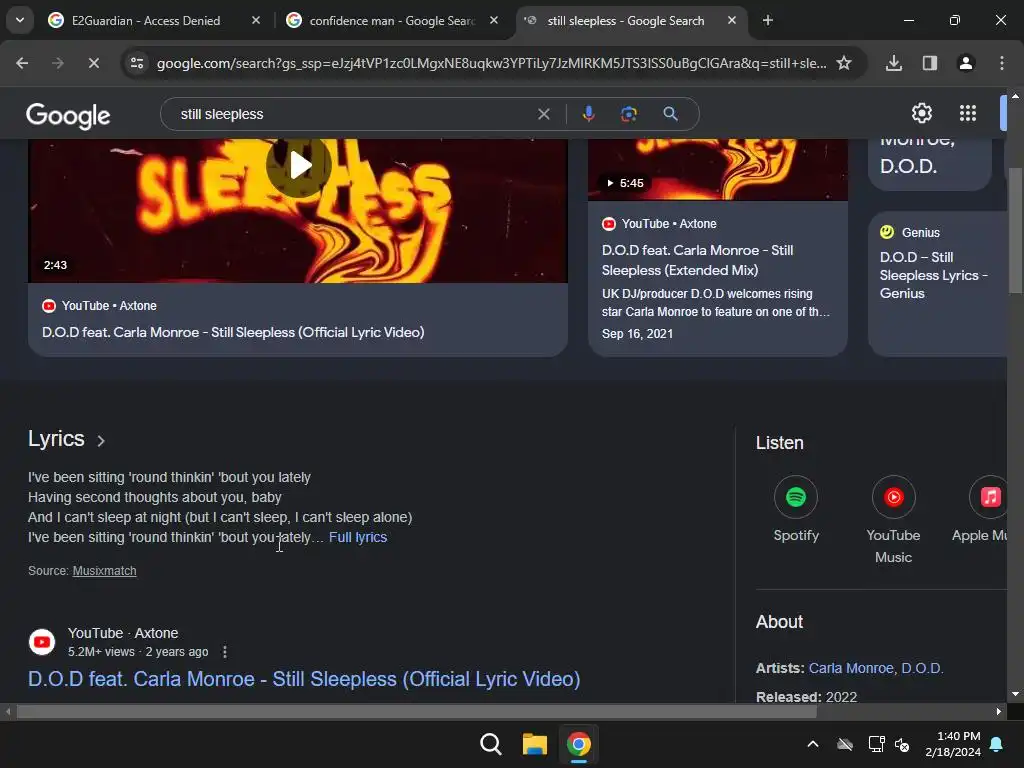Open File Explorer from taskbar
Image resolution: width=1024 pixels, height=768 pixels.
click(x=534, y=744)
